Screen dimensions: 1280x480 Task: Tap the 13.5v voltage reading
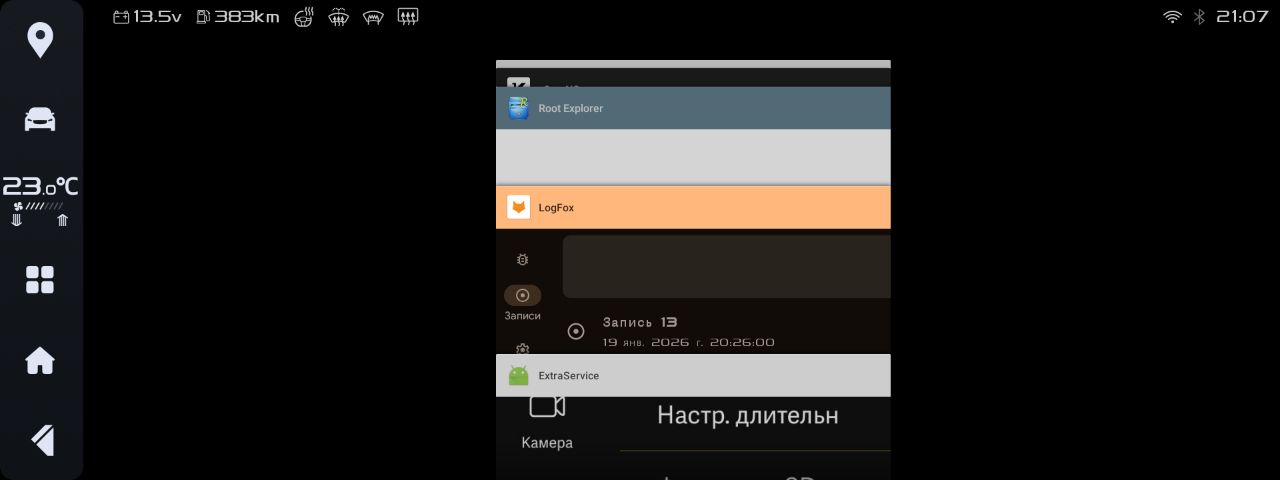(x=158, y=17)
